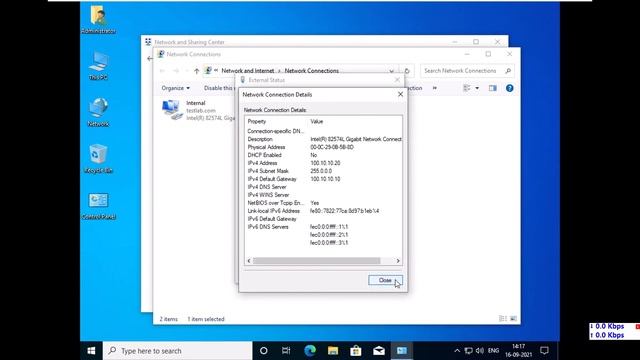The width and height of the screenshot is (640, 360).
Task: Select the NetBIOS over Tcpip row
Action: click(x=323, y=203)
